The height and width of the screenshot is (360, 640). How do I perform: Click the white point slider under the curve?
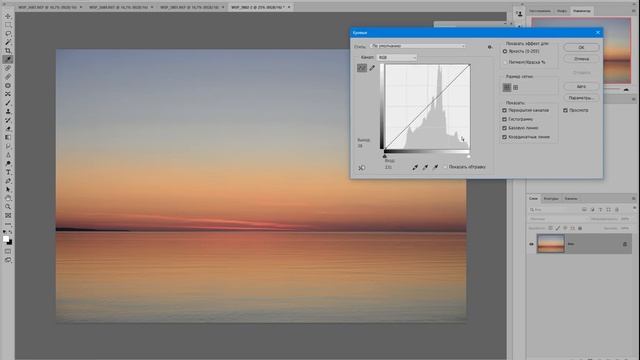[x=469, y=156]
